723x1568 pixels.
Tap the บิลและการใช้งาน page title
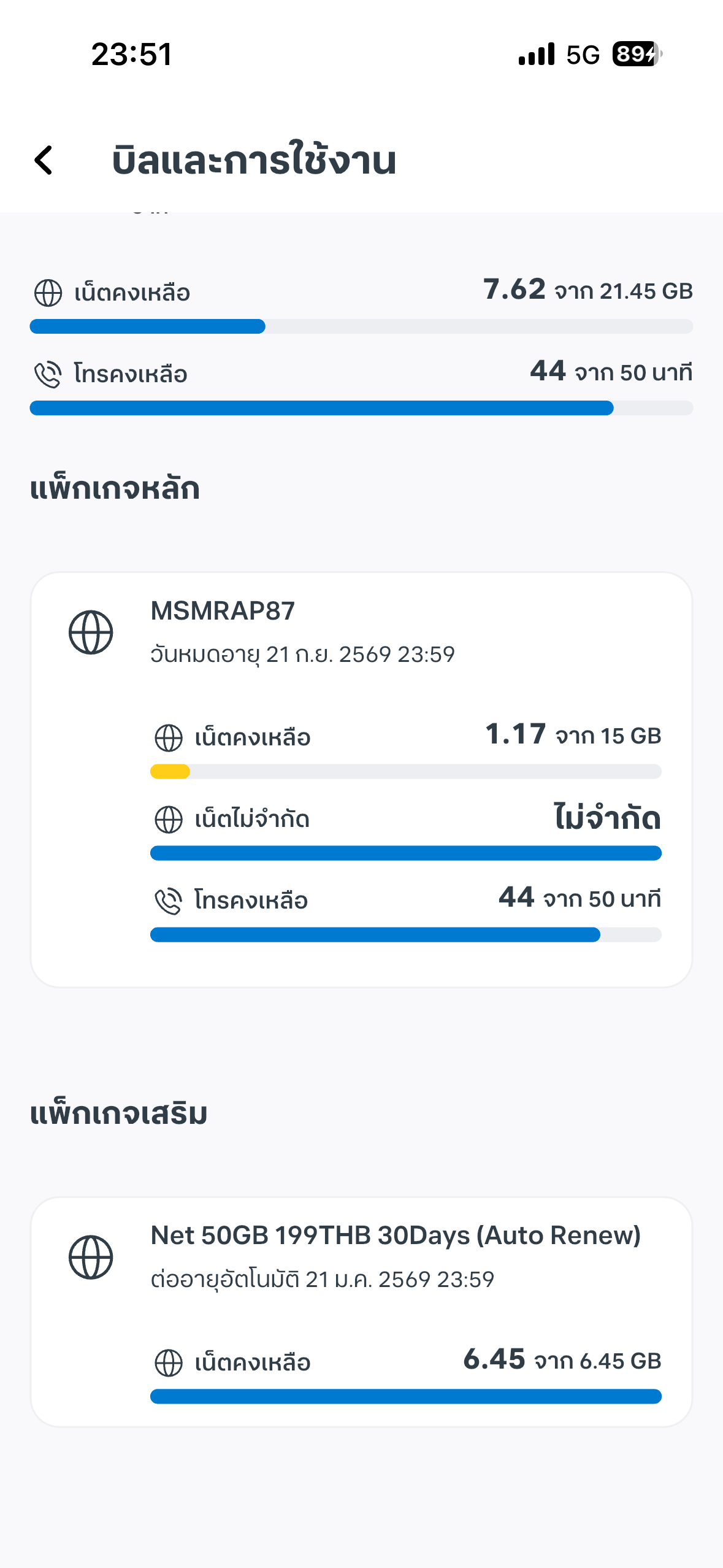254,161
